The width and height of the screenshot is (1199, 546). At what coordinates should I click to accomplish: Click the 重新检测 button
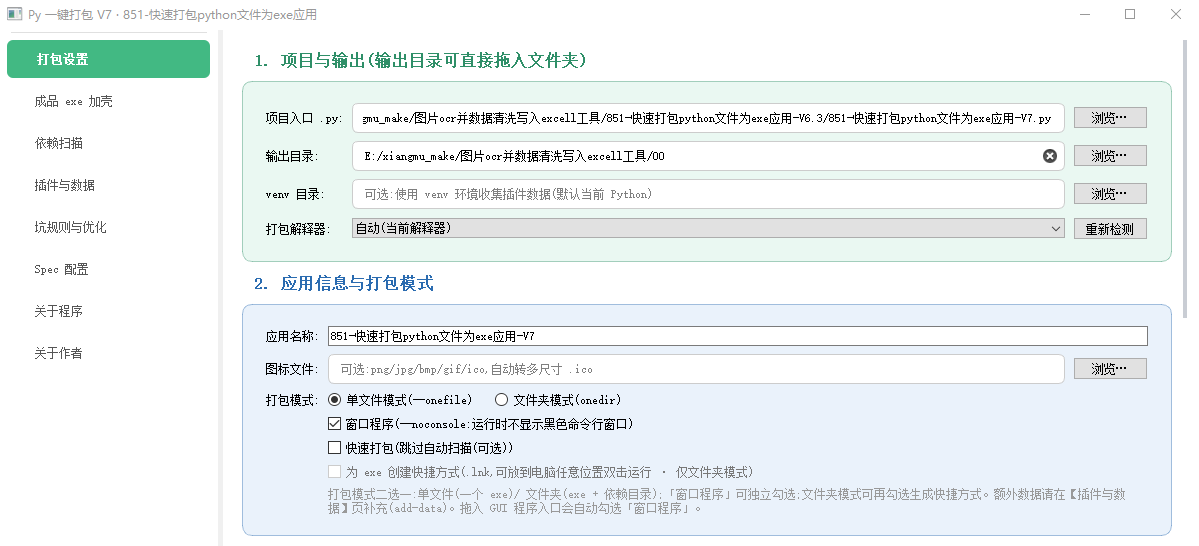[1110, 229]
